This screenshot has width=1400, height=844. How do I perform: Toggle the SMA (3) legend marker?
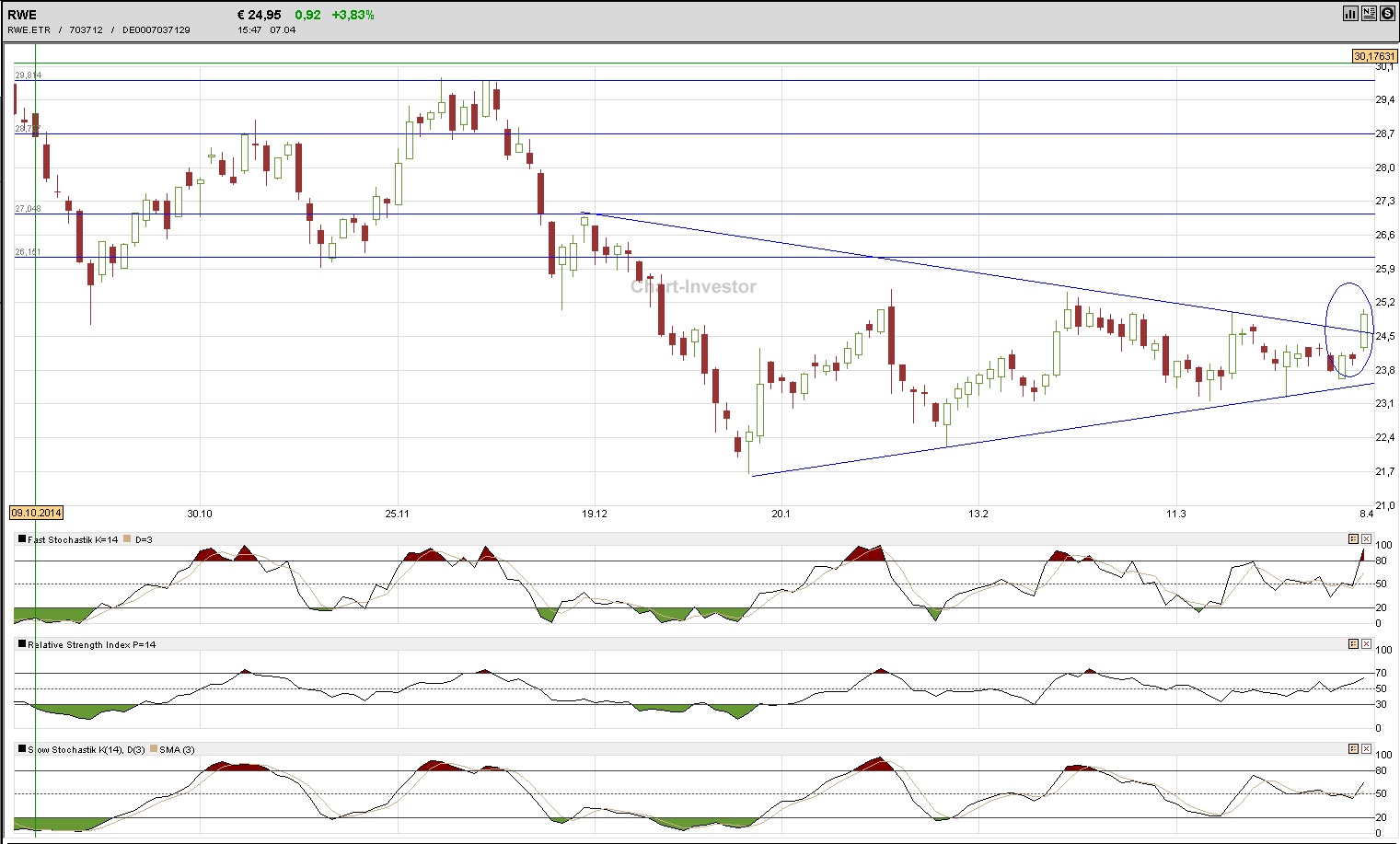coord(152,748)
